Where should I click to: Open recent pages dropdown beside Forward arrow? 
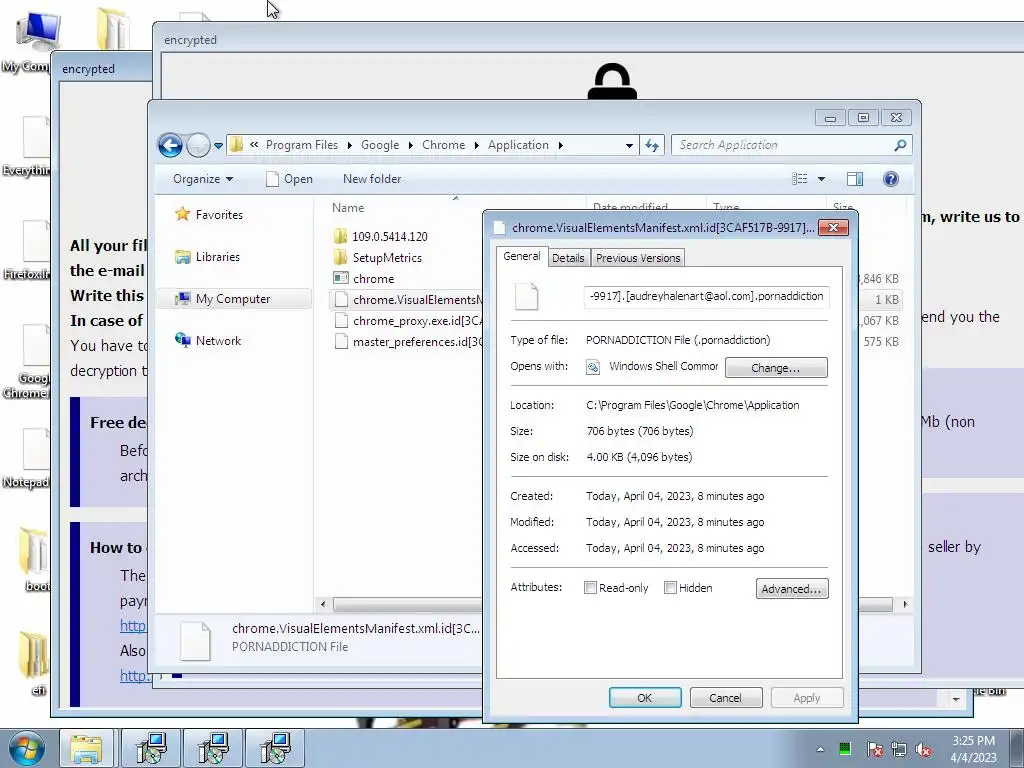[x=219, y=146]
